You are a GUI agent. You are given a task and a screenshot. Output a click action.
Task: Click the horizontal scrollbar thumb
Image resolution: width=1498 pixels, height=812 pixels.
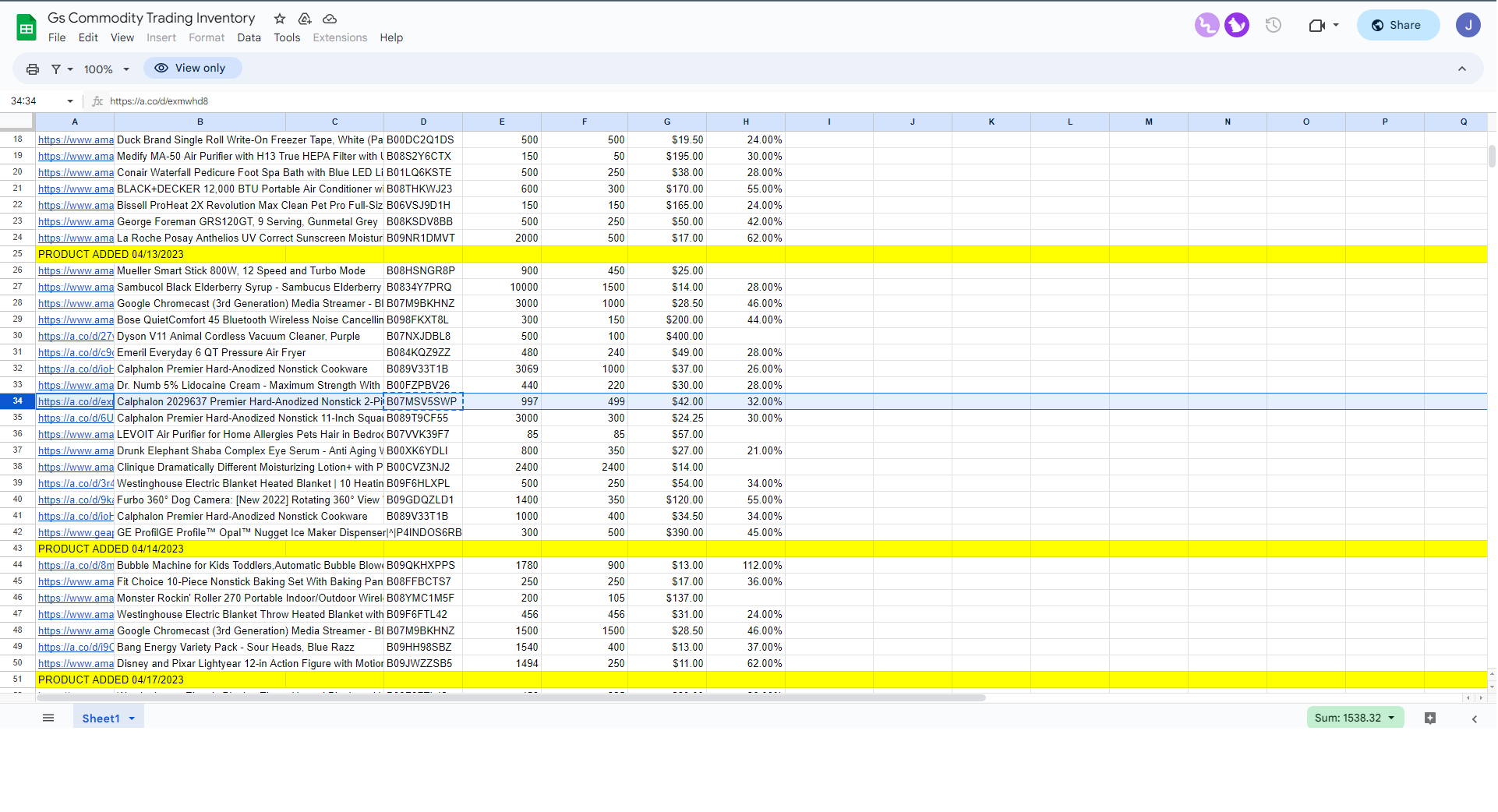coord(511,697)
